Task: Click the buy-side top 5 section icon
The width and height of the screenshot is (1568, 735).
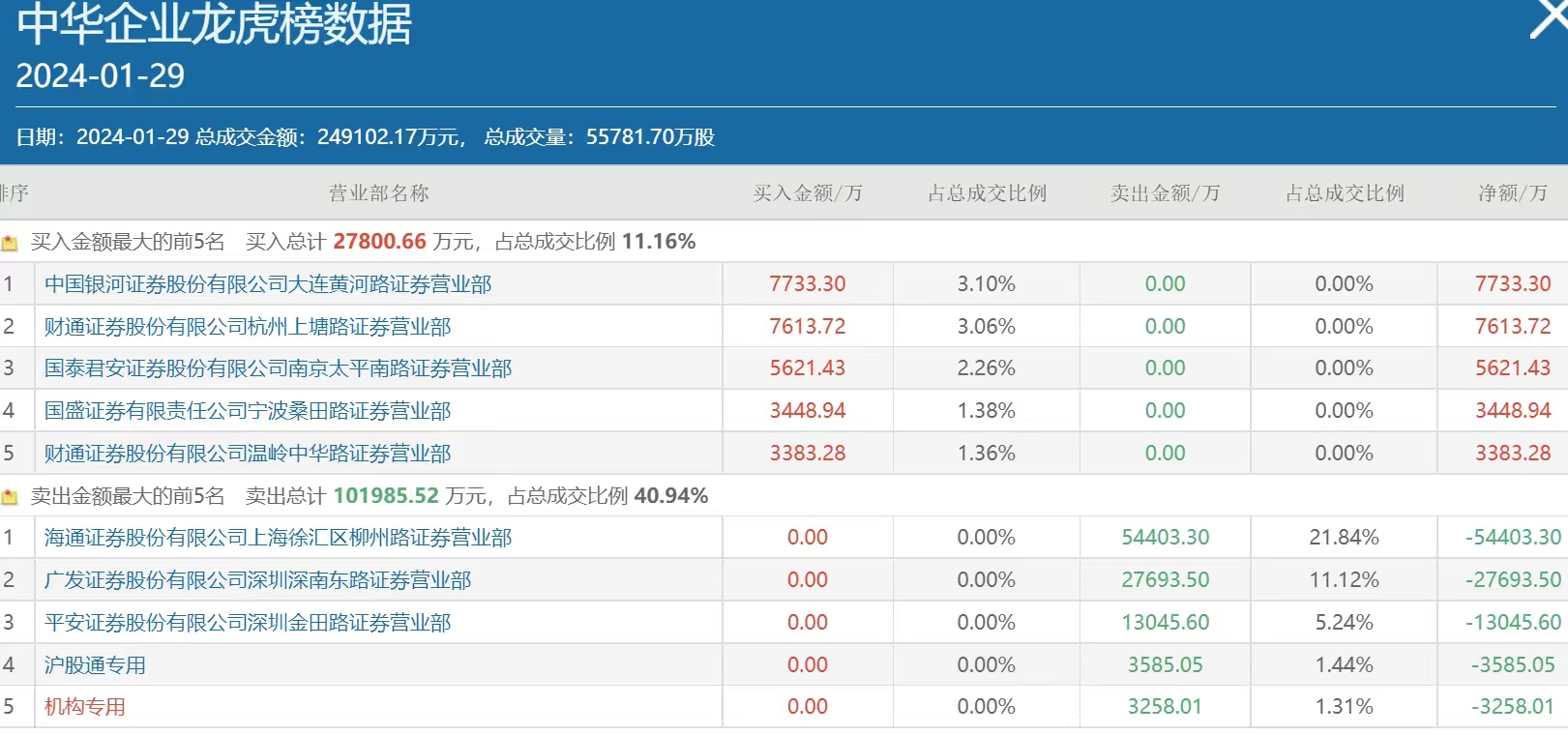Action: [10, 243]
